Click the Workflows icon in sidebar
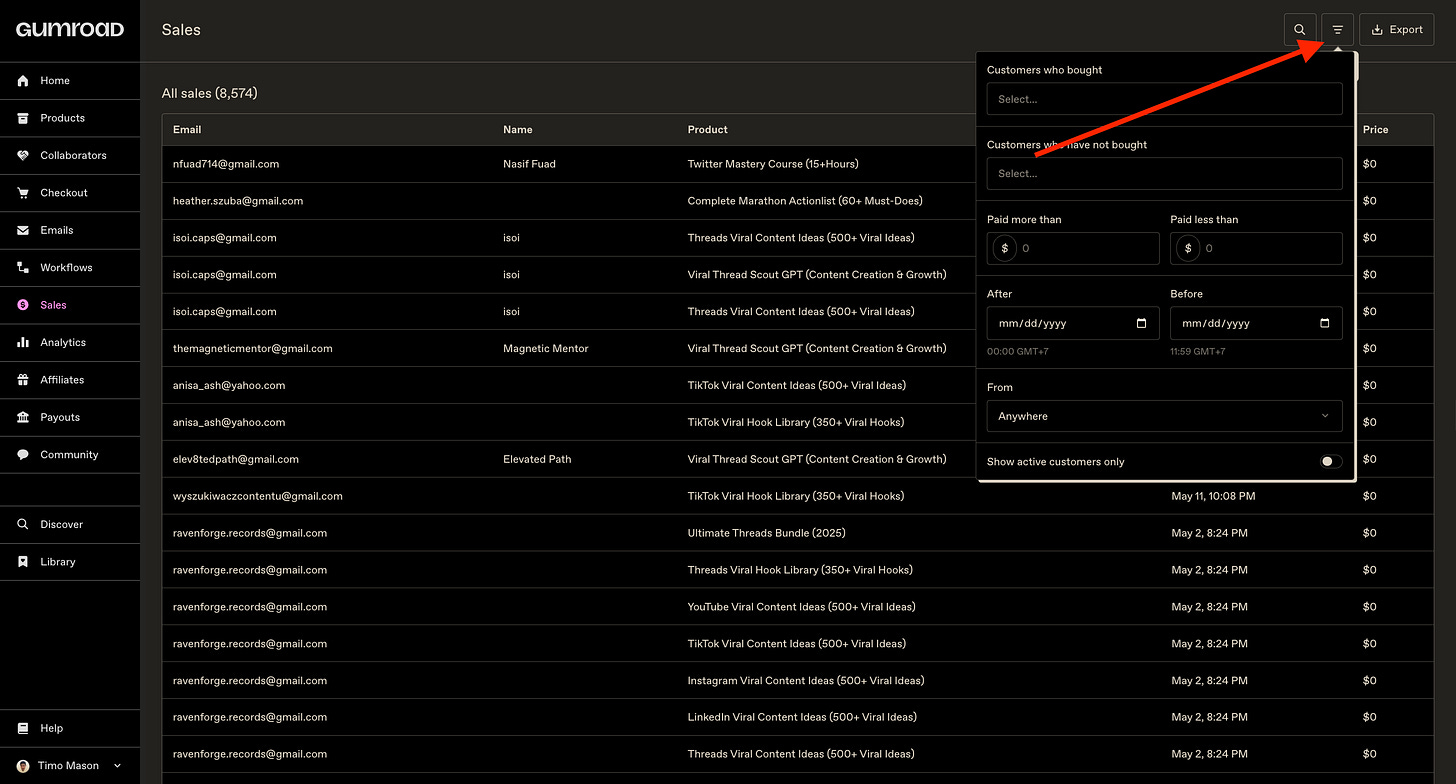The width and height of the screenshot is (1456, 784). (x=23, y=267)
